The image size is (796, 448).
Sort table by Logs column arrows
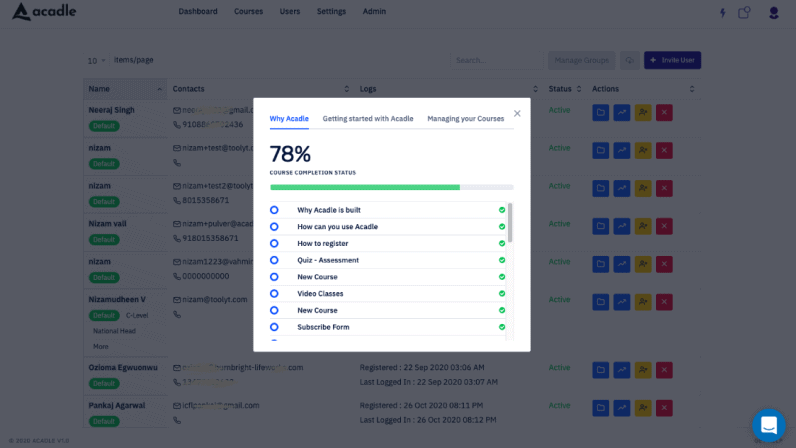535,89
